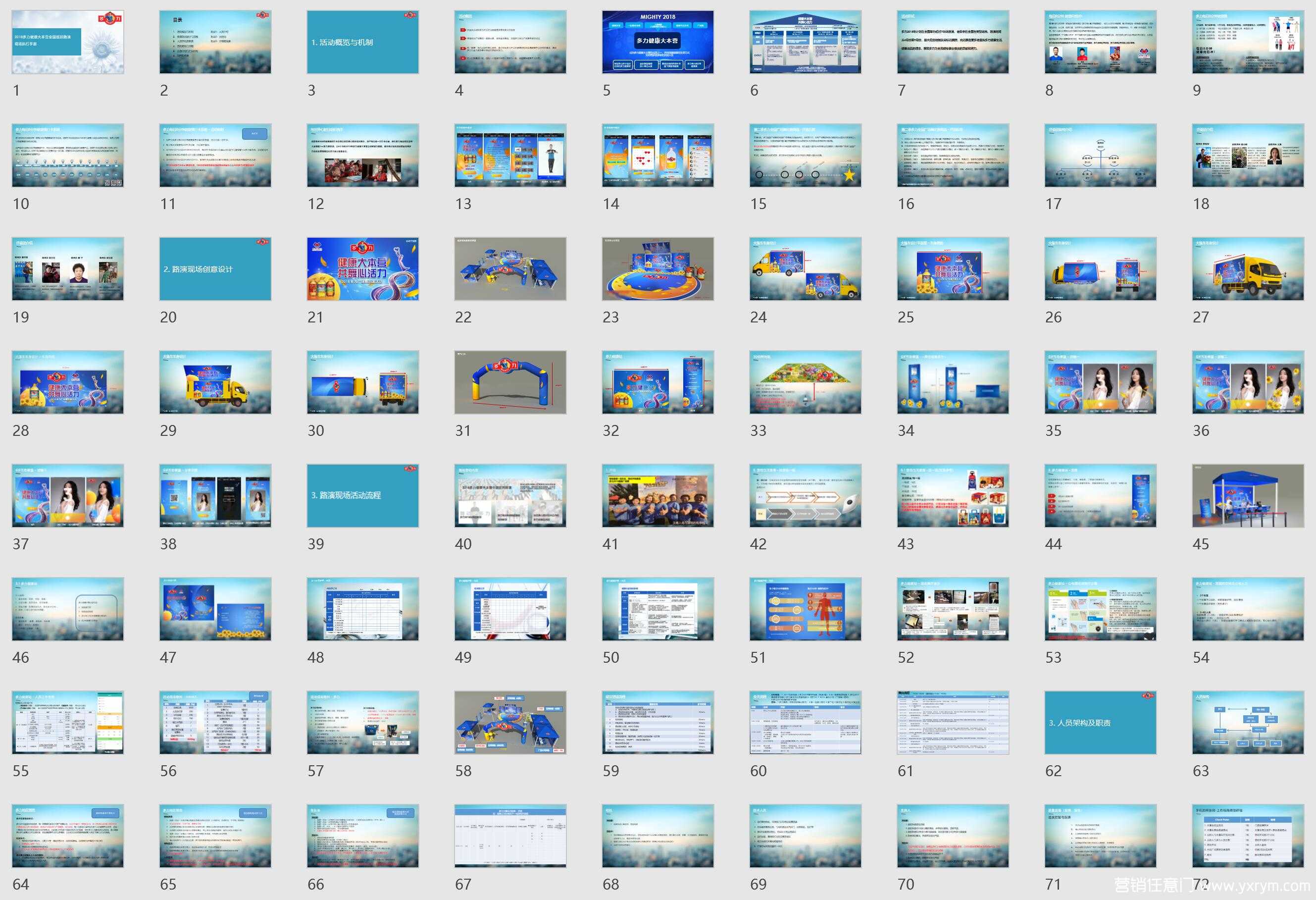Select slide 32 thumbnail
The height and width of the screenshot is (900, 1316).
pyautogui.click(x=658, y=382)
